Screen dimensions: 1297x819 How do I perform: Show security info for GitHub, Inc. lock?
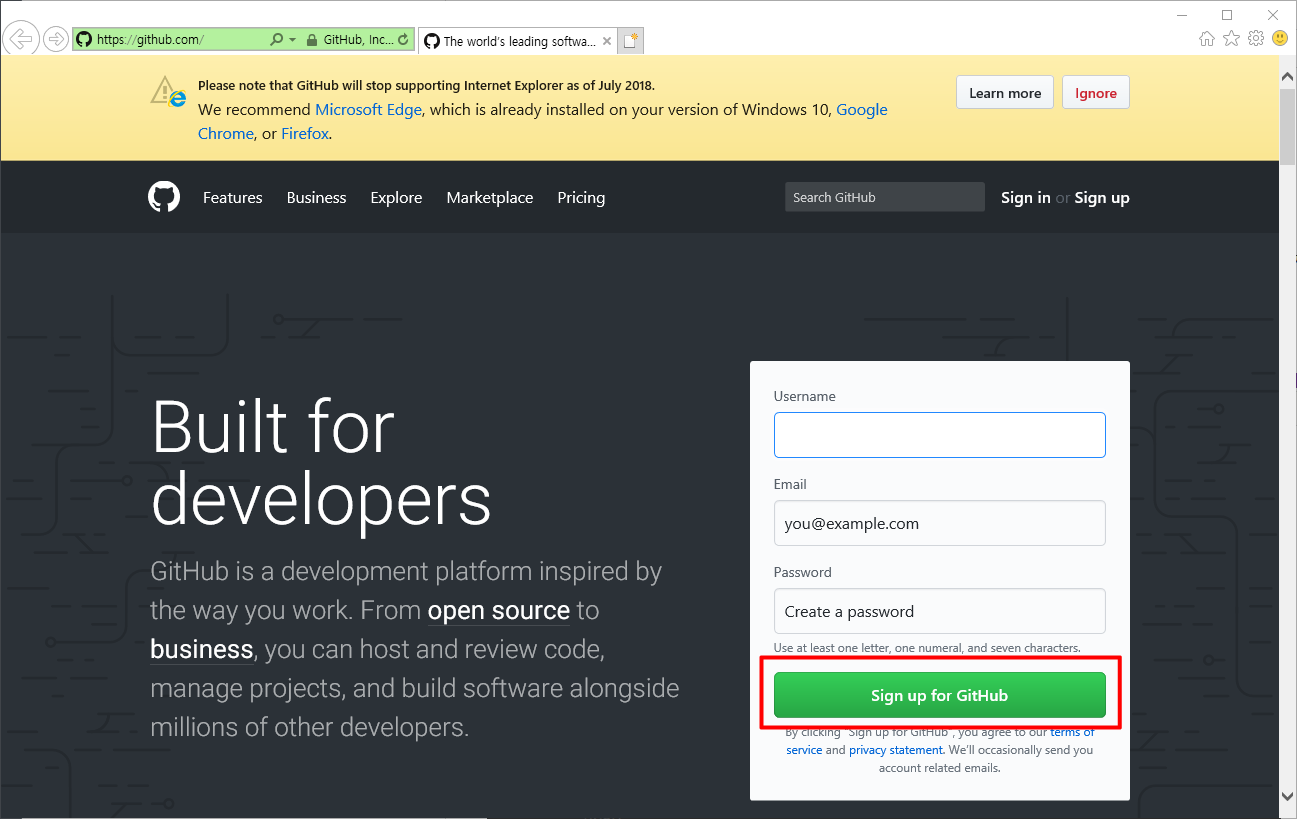[x=351, y=40]
